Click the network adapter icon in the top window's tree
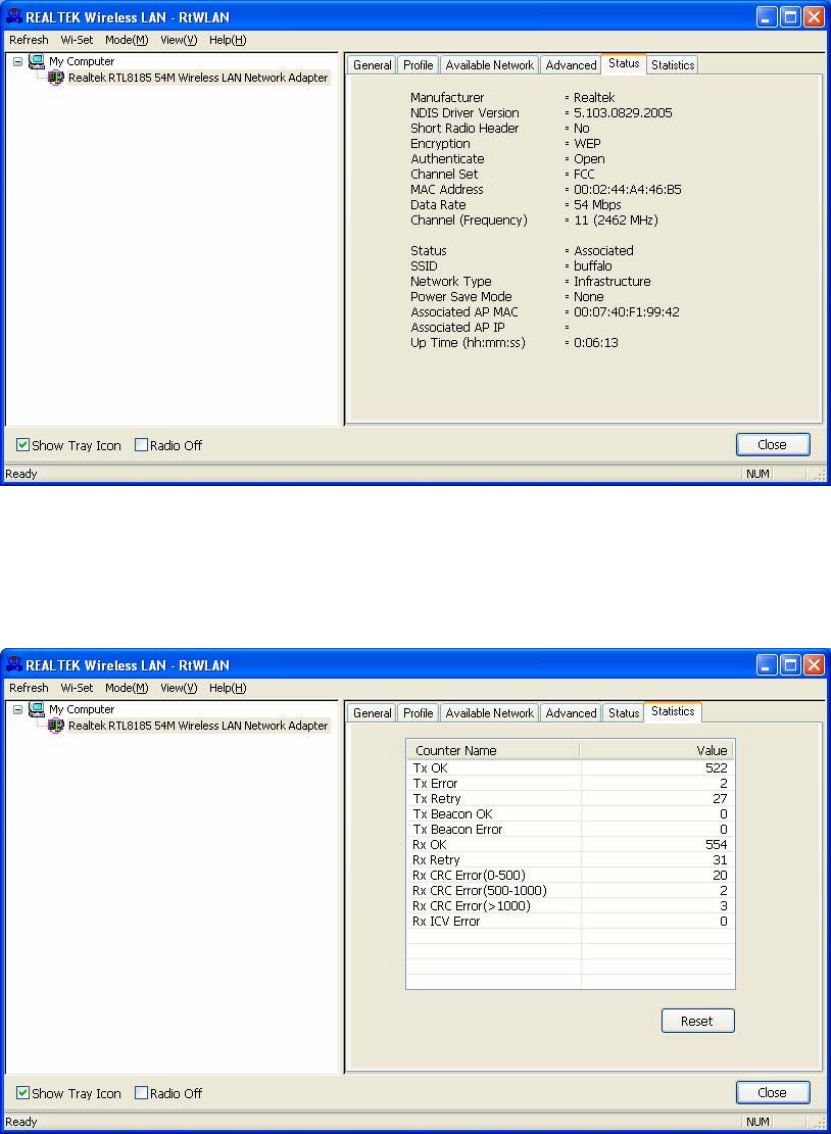Image resolution: width=831 pixels, height=1134 pixels. point(56,77)
